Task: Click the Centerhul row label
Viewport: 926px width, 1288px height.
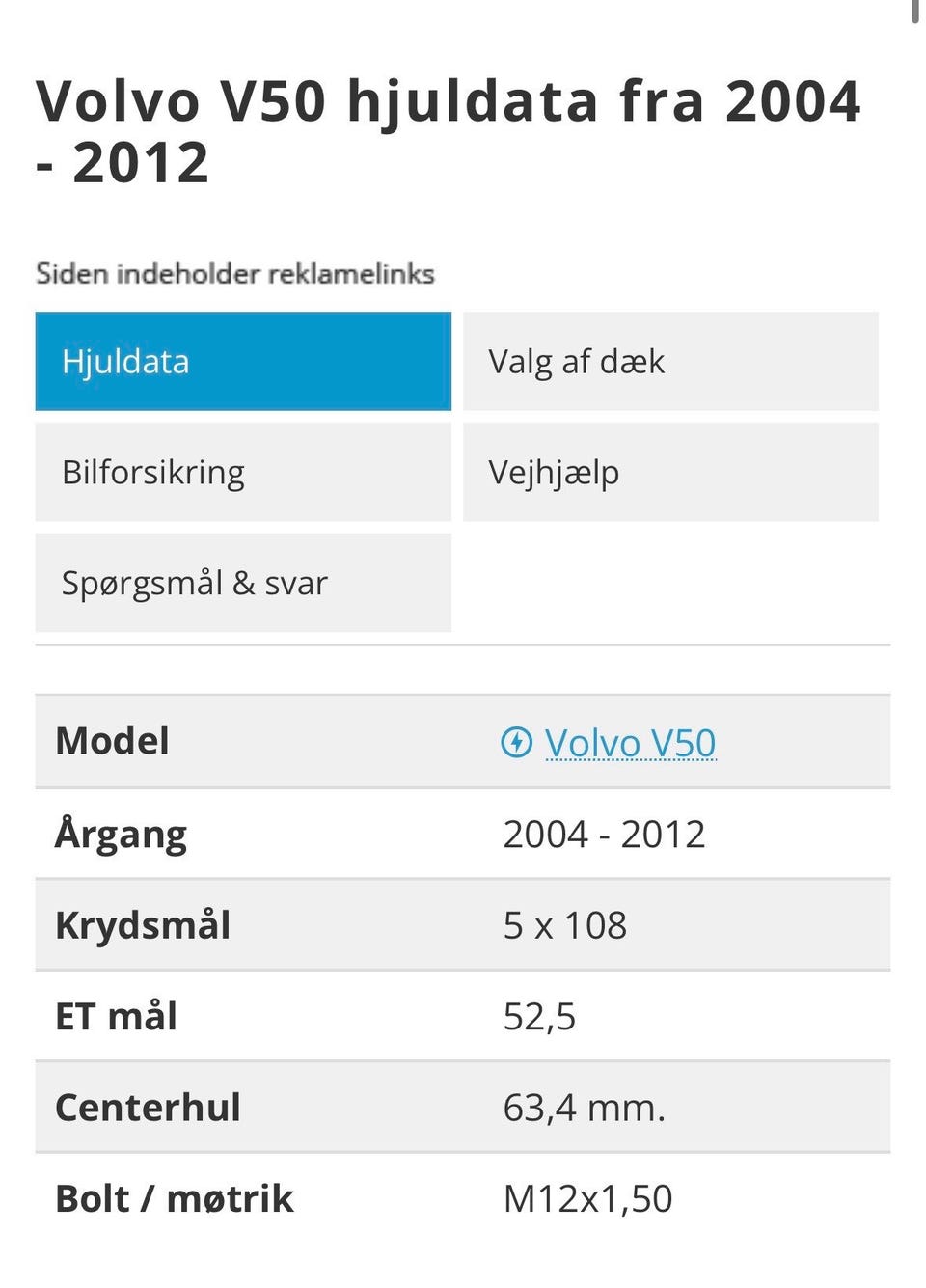Action: pyautogui.click(x=148, y=1108)
